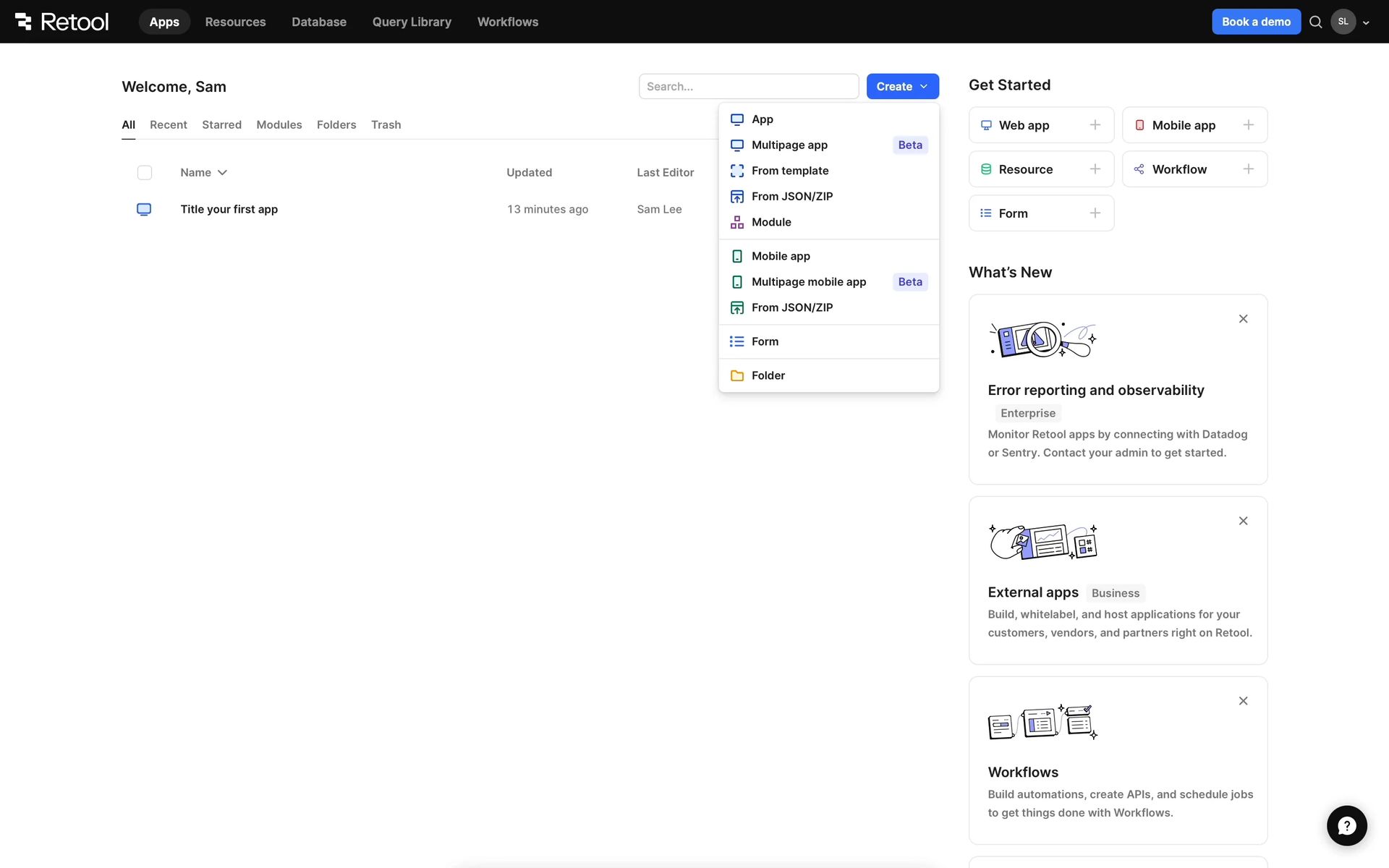Go to Workflows in top navigation
1389x868 pixels.
pos(508,22)
